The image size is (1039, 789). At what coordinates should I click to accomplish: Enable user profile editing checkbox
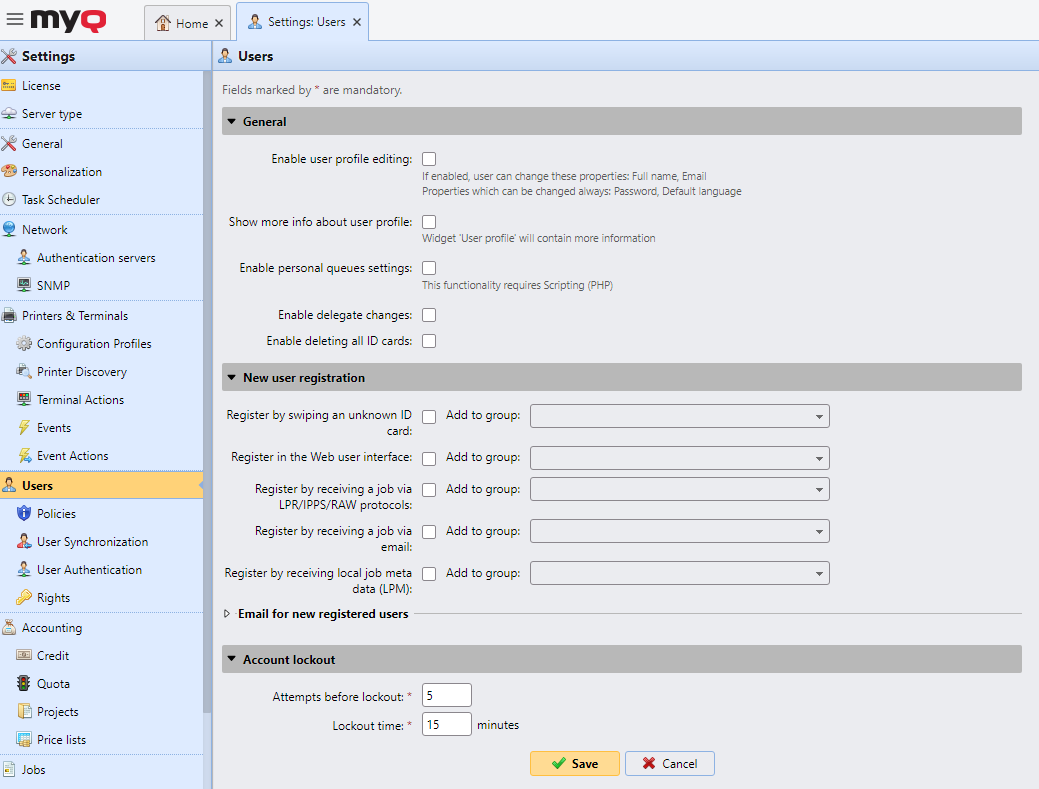(429, 159)
